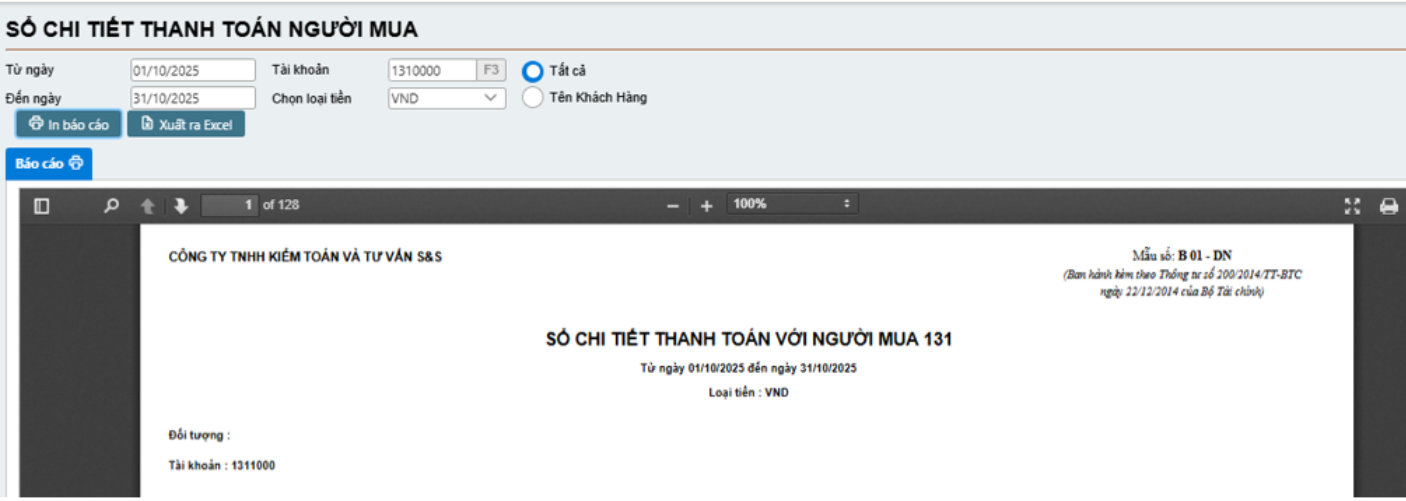Click the "Tài khoản" account number field
The width and height of the screenshot is (1406, 501).
pos(431,70)
